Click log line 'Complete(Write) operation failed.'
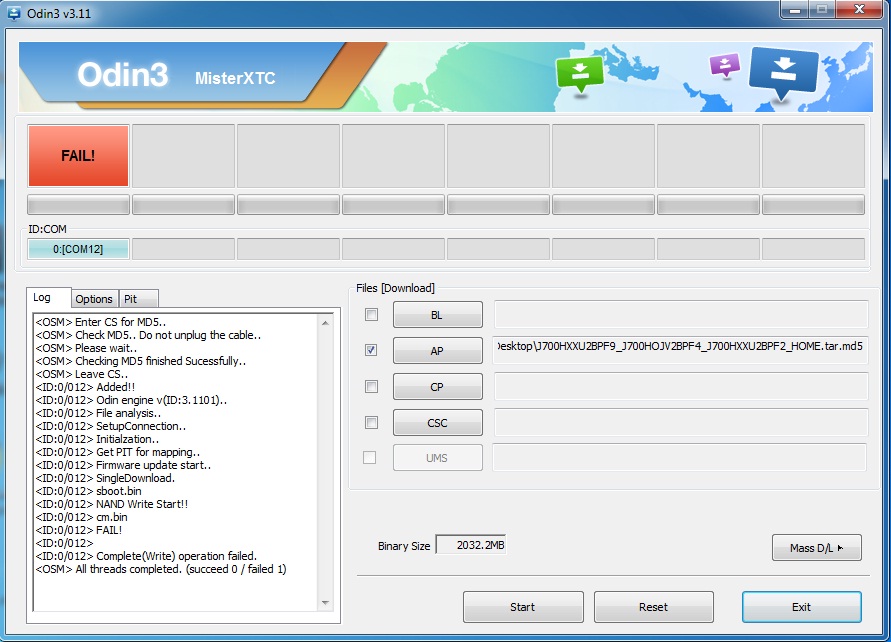Image resolution: width=891 pixels, height=642 pixels. [x=147, y=556]
